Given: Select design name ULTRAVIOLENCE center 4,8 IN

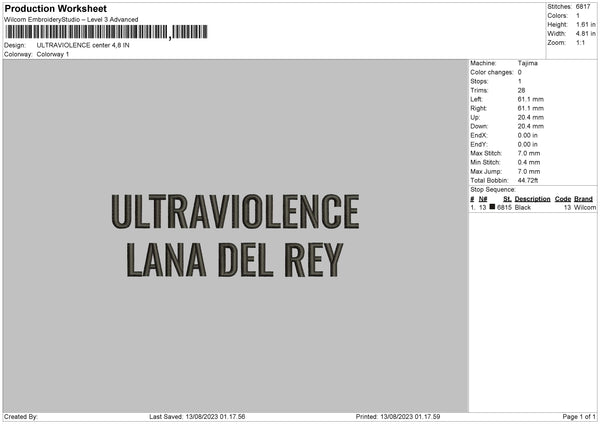Looking at the screenshot, I should pos(83,45).
